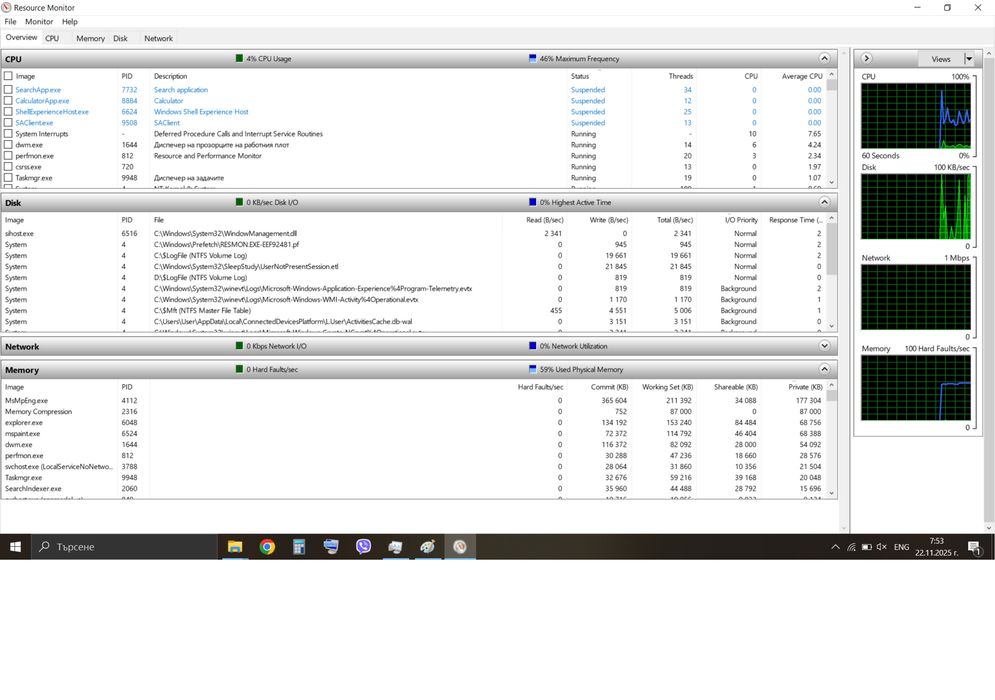Click the Disk list scroll down arrow
This screenshot has height=700, width=995.
[x=832, y=326]
